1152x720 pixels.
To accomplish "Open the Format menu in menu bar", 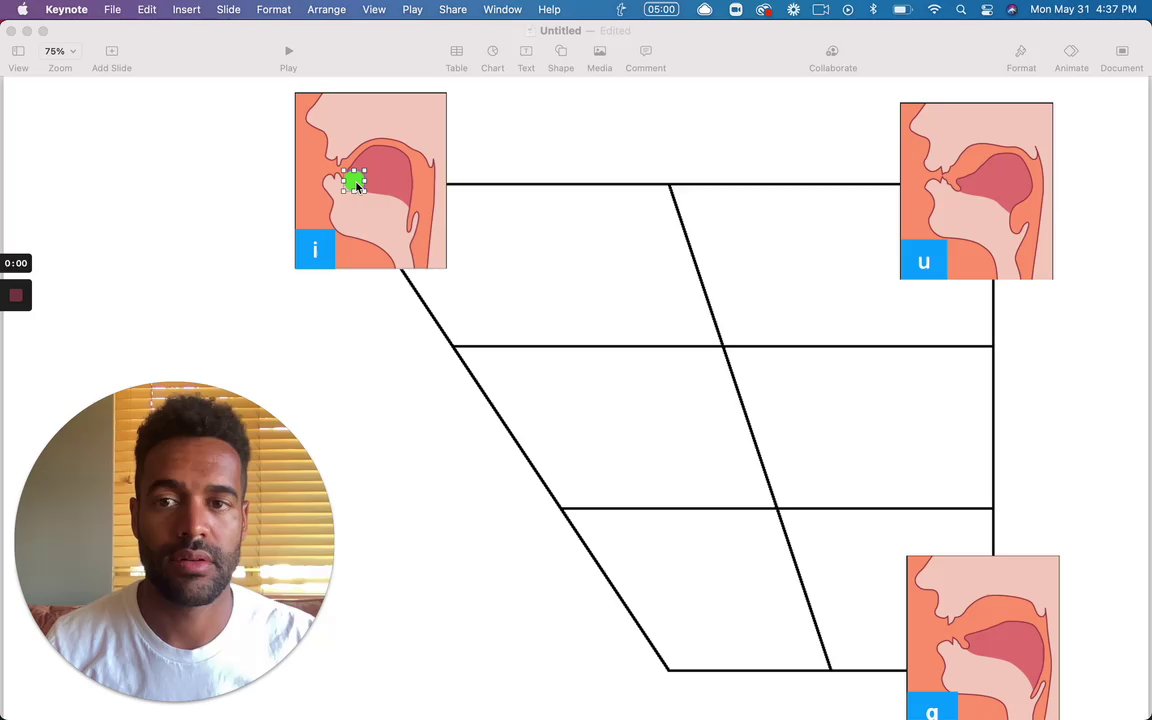I will click(274, 10).
